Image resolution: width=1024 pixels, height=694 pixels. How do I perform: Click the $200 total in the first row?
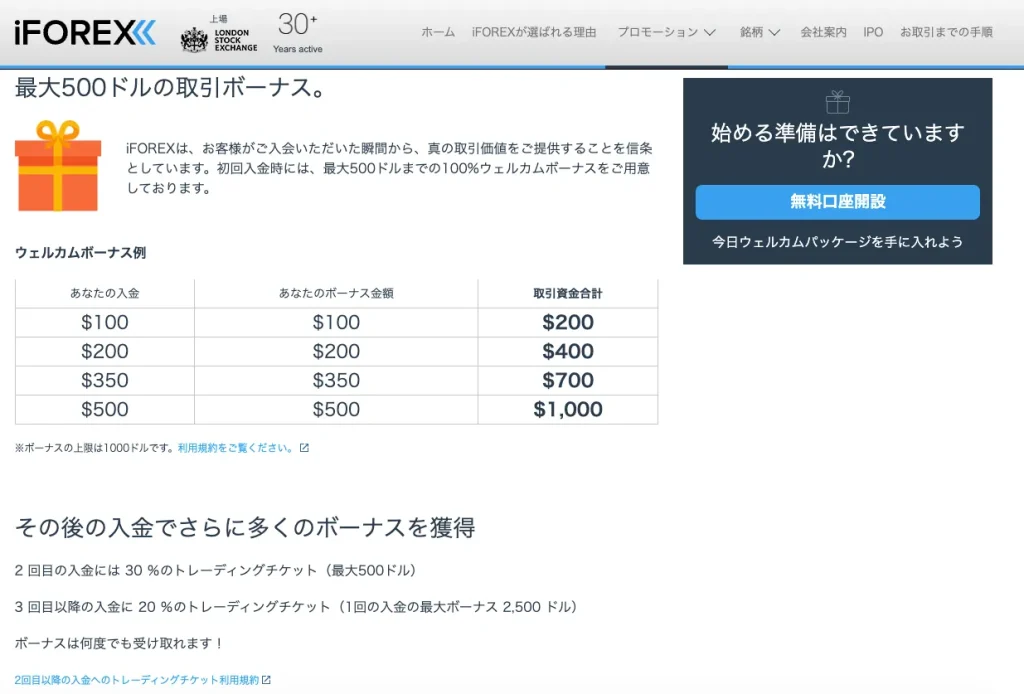pos(568,323)
